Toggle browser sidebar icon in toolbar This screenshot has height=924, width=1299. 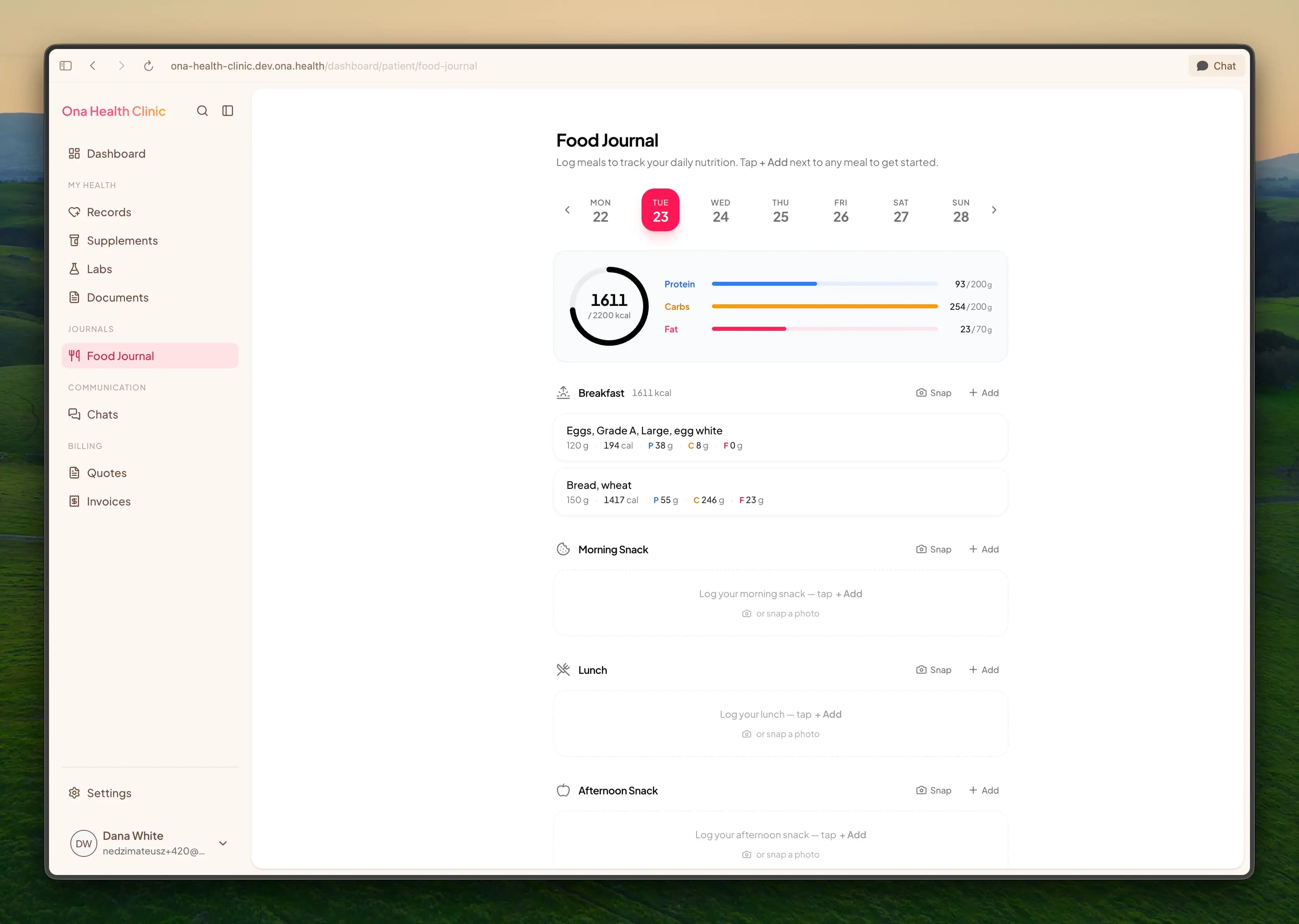[x=66, y=66]
